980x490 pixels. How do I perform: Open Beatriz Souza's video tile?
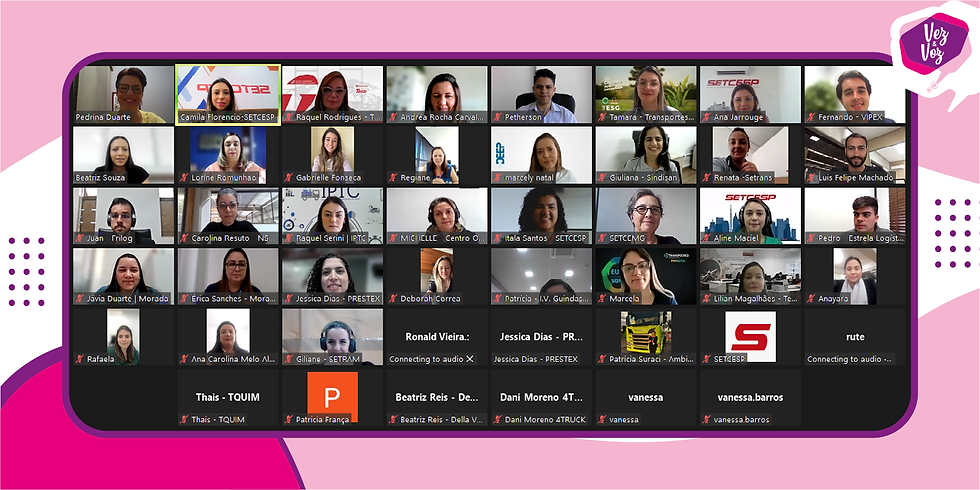click(x=123, y=154)
